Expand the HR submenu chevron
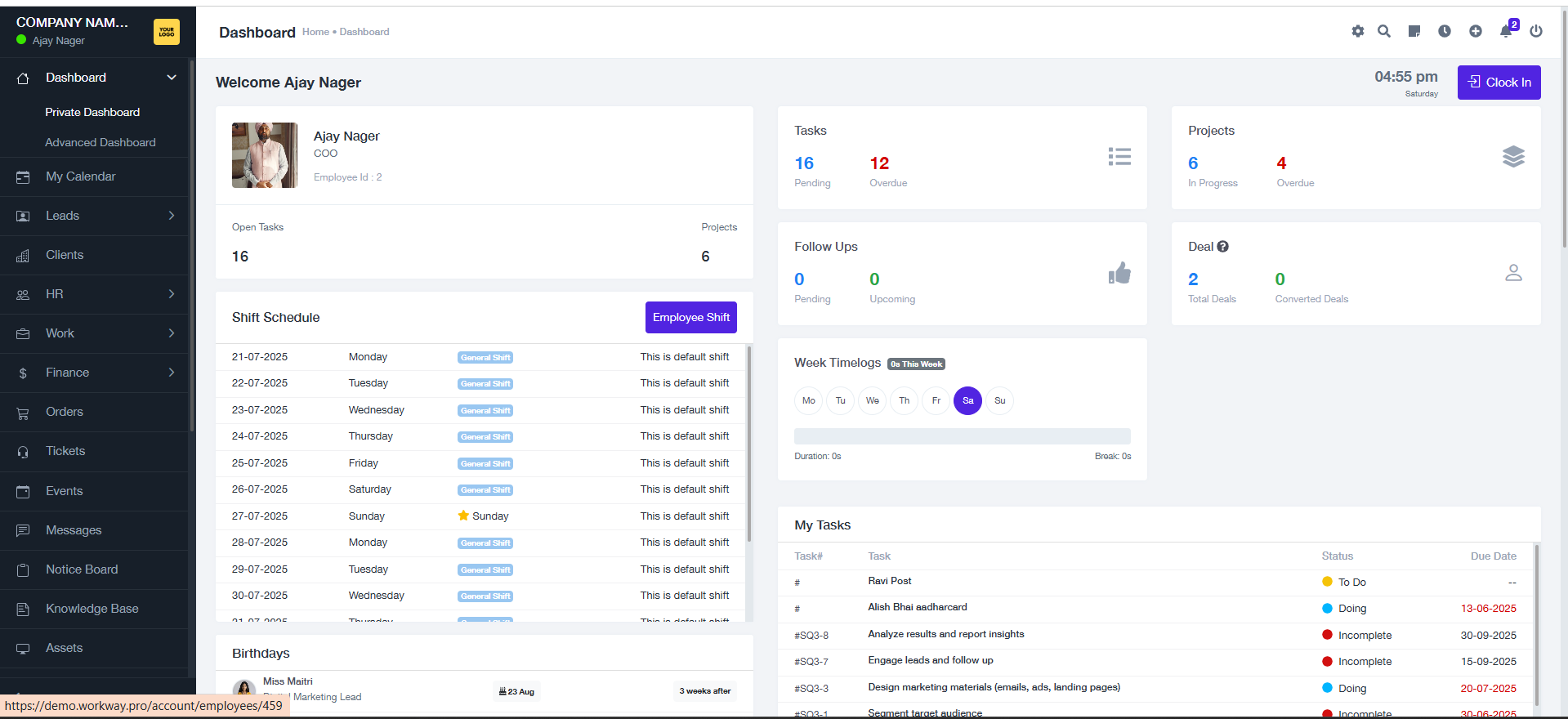The height and width of the screenshot is (719, 1568). point(172,294)
